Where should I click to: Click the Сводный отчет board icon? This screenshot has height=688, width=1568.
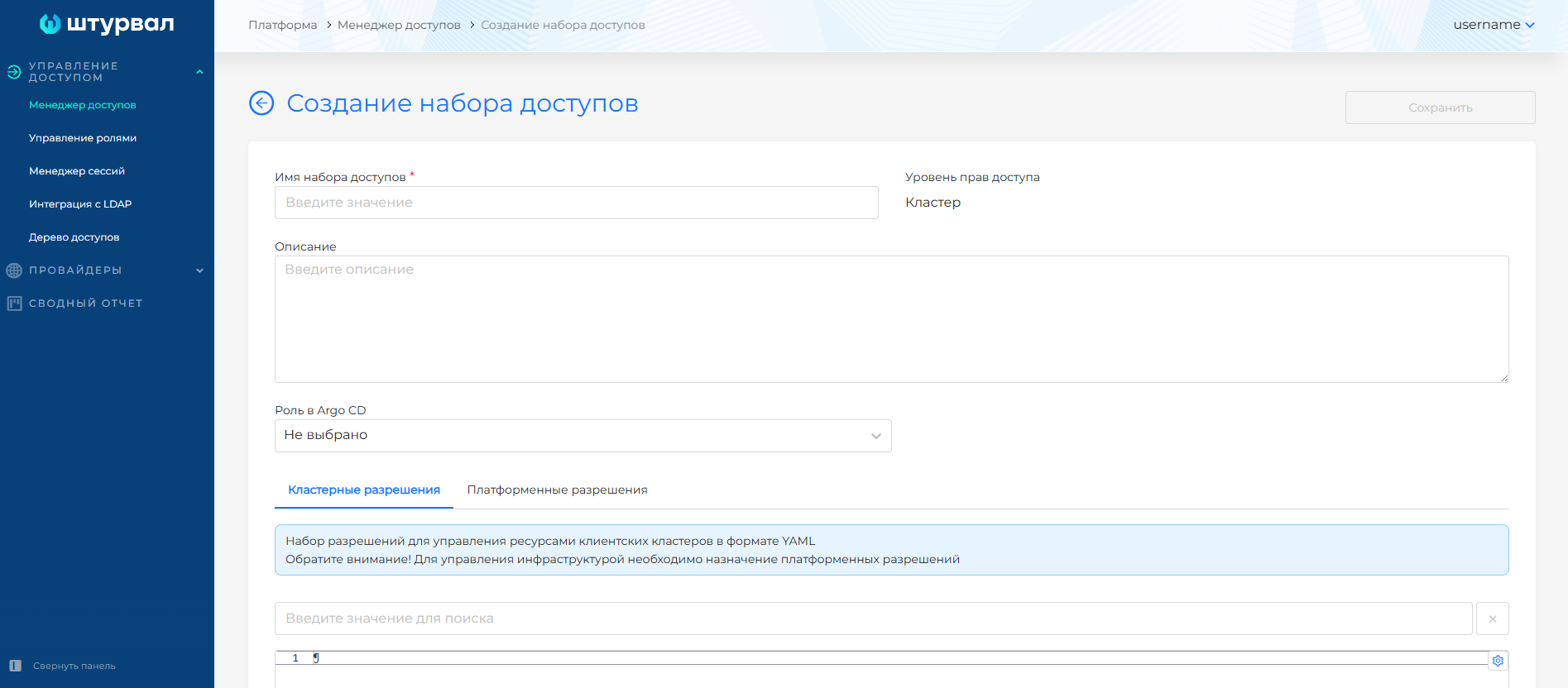coord(14,303)
